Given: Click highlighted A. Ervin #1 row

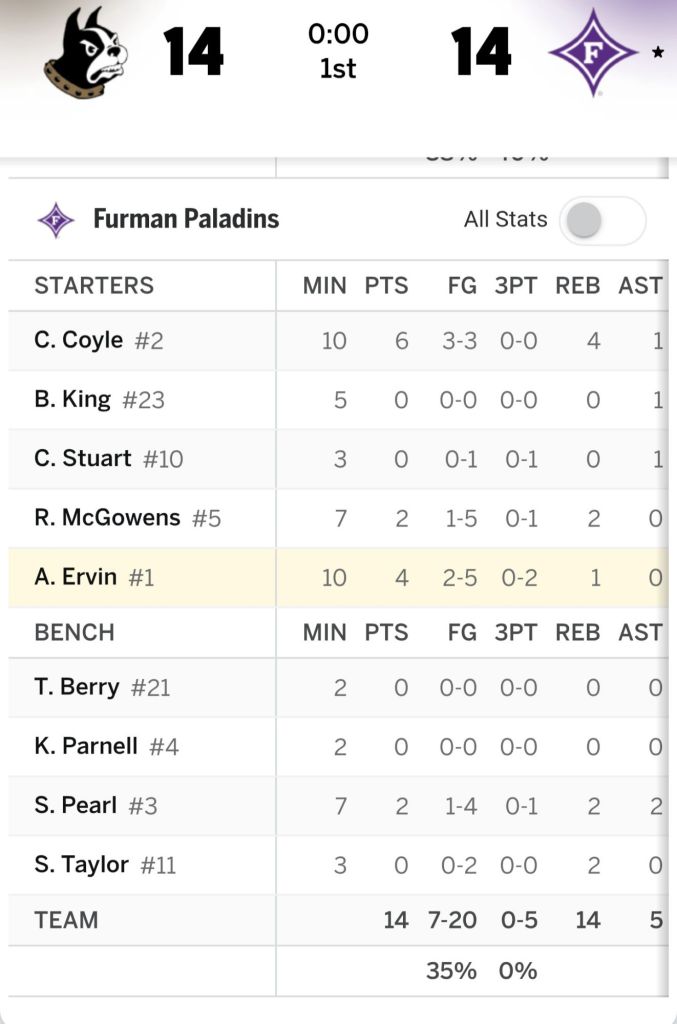Looking at the screenshot, I should pos(94,577).
